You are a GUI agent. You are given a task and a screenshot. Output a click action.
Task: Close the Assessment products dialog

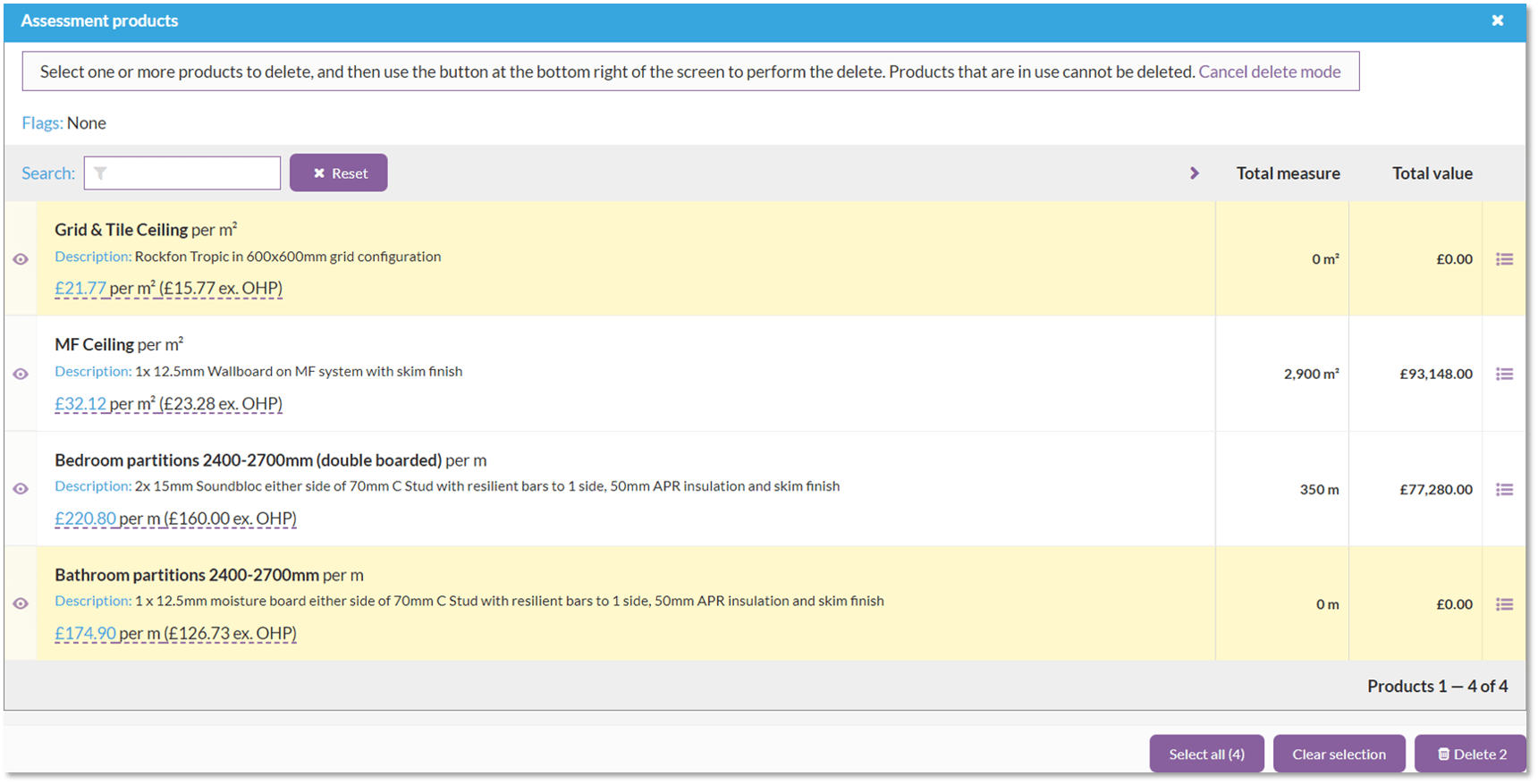pos(1497,21)
